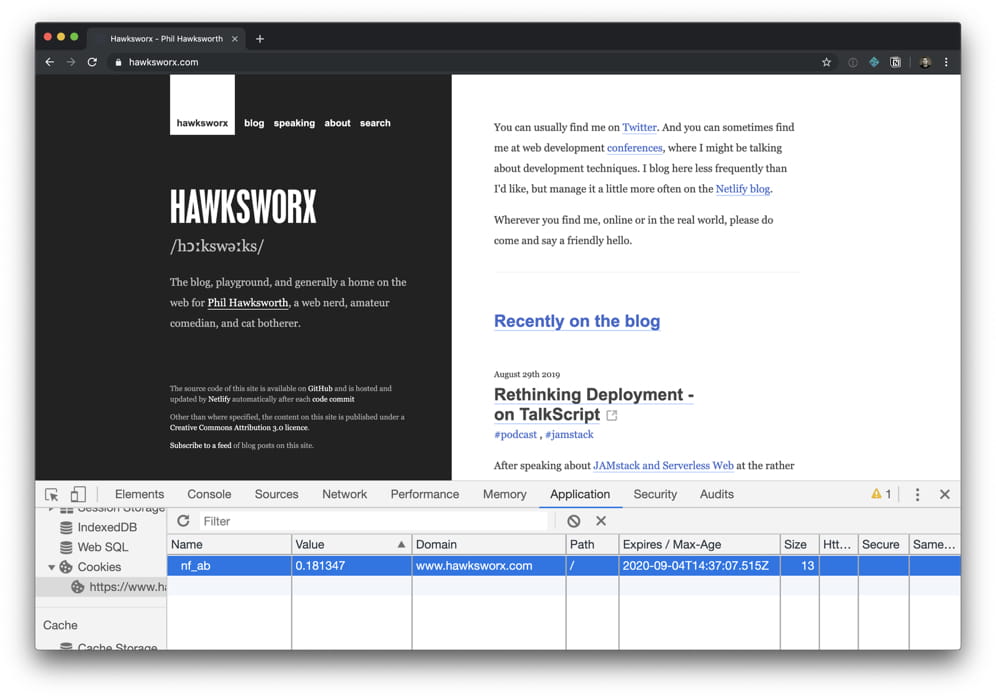This screenshot has width=996, height=696.
Task: Click the browser back arrow
Action: pos(50,62)
